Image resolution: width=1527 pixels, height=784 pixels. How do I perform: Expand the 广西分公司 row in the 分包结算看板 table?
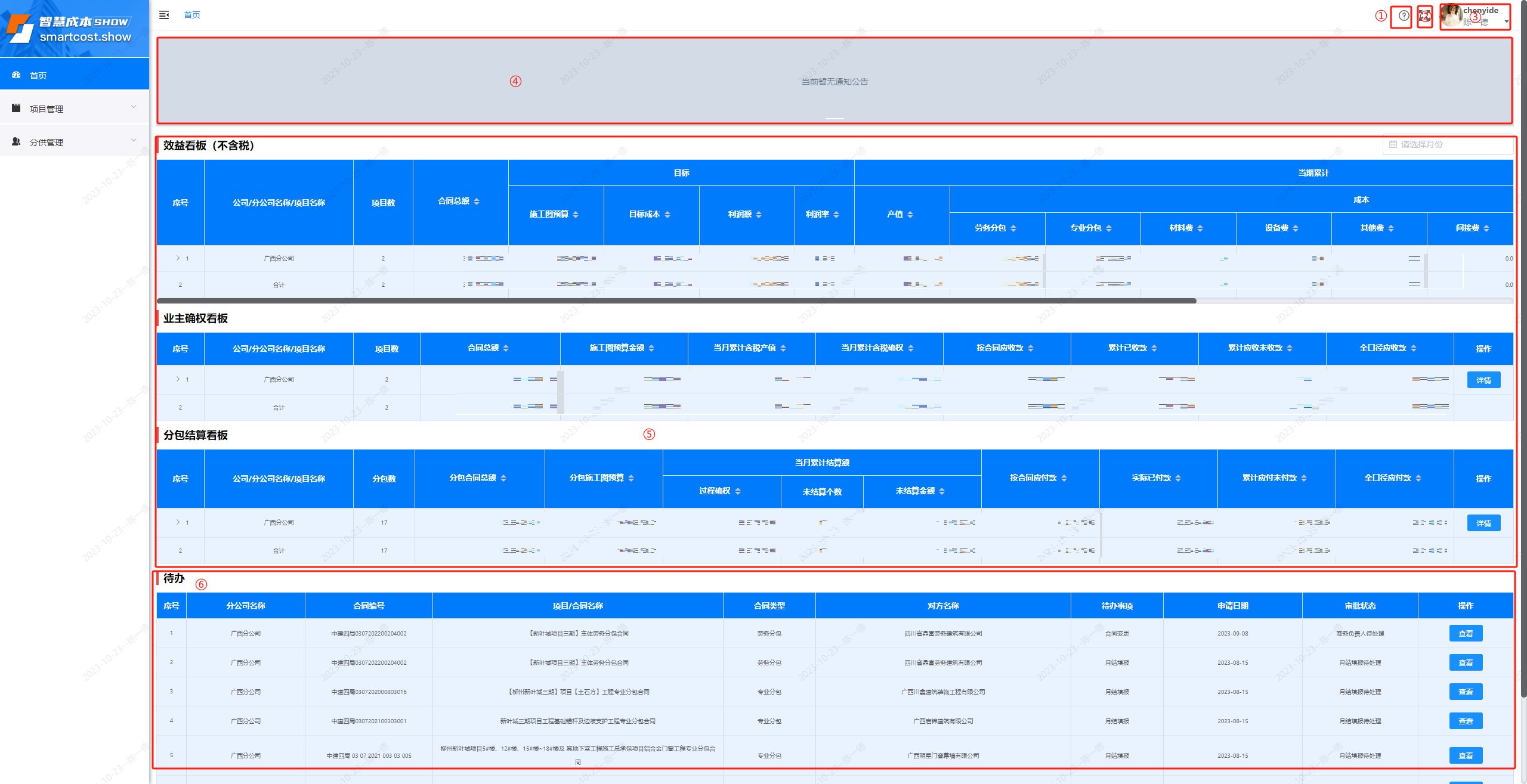pyautogui.click(x=178, y=522)
